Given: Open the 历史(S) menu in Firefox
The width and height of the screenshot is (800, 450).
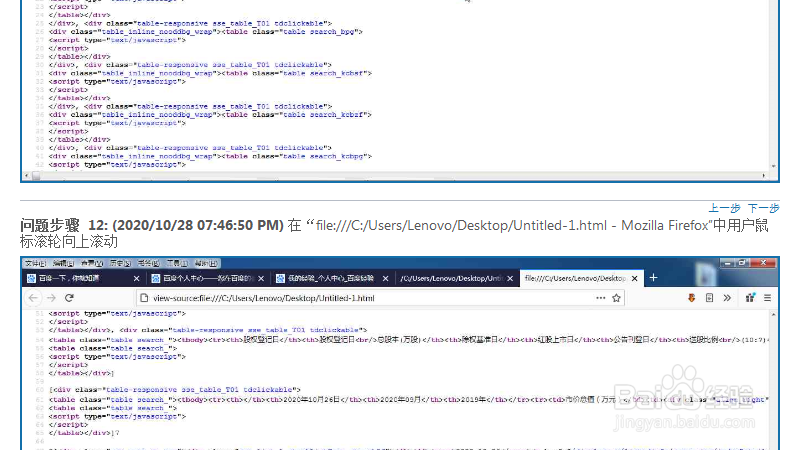Looking at the screenshot, I should click(120, 263).
